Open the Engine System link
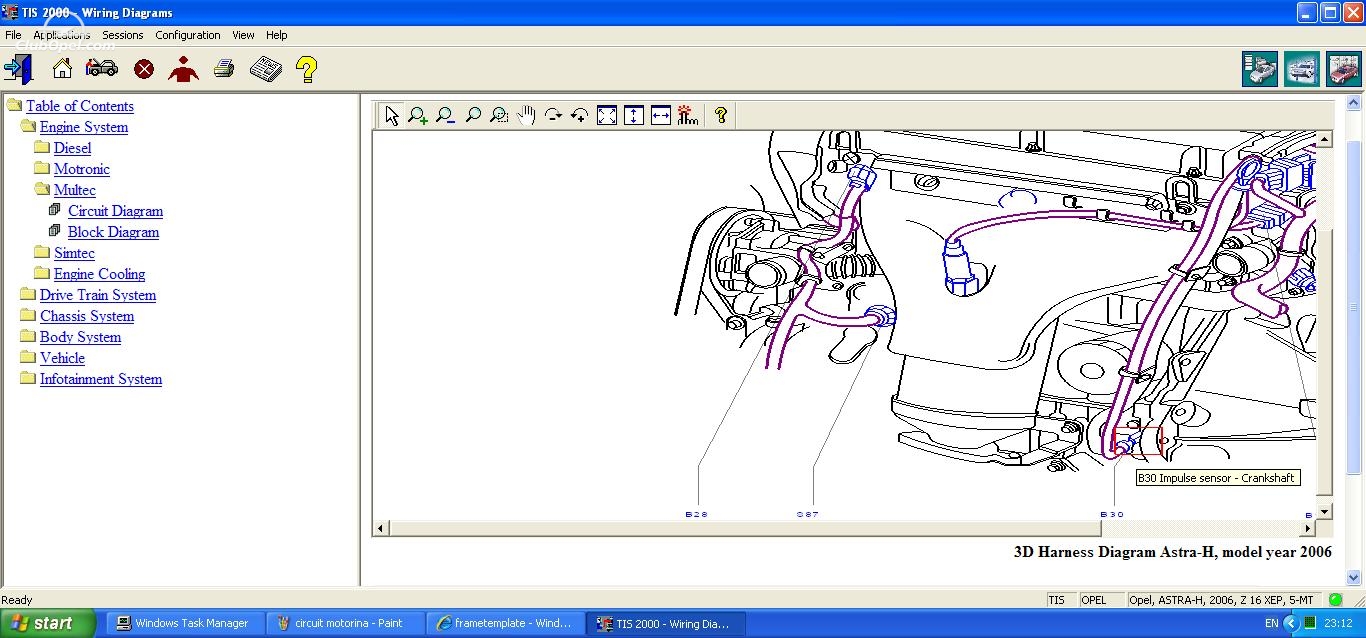 click(x=84, y=127)
